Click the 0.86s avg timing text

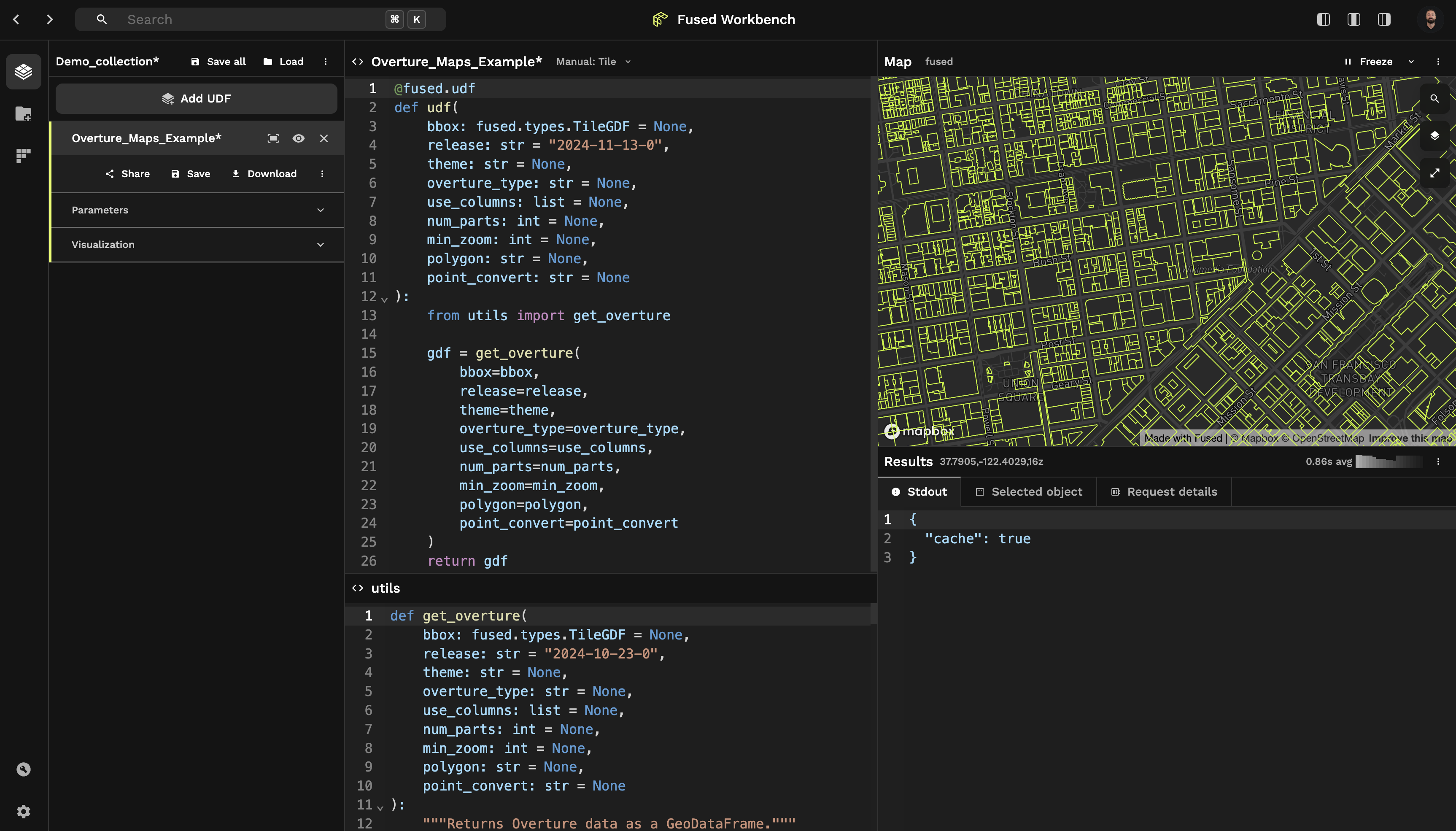(1329, 461)
